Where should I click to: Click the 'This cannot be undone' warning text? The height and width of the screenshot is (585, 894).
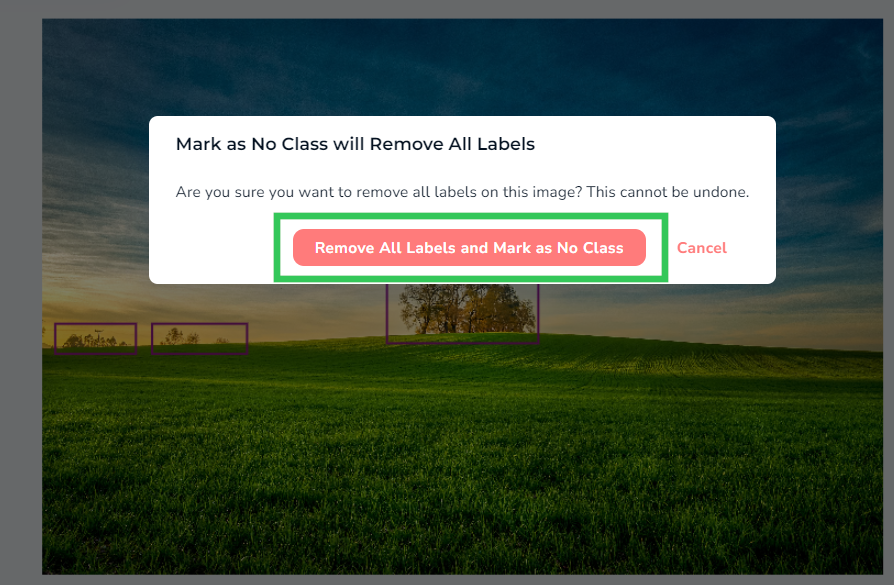pos(668,192)
